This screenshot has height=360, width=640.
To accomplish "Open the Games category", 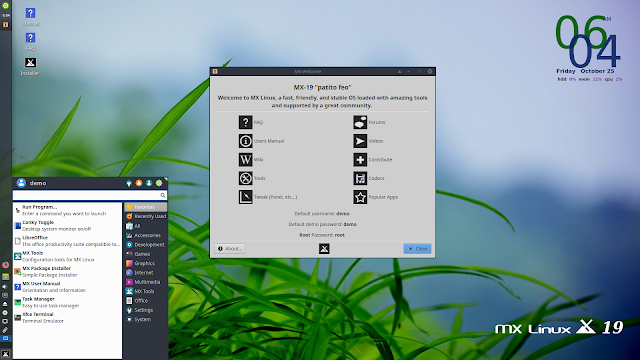I will 145,254.
